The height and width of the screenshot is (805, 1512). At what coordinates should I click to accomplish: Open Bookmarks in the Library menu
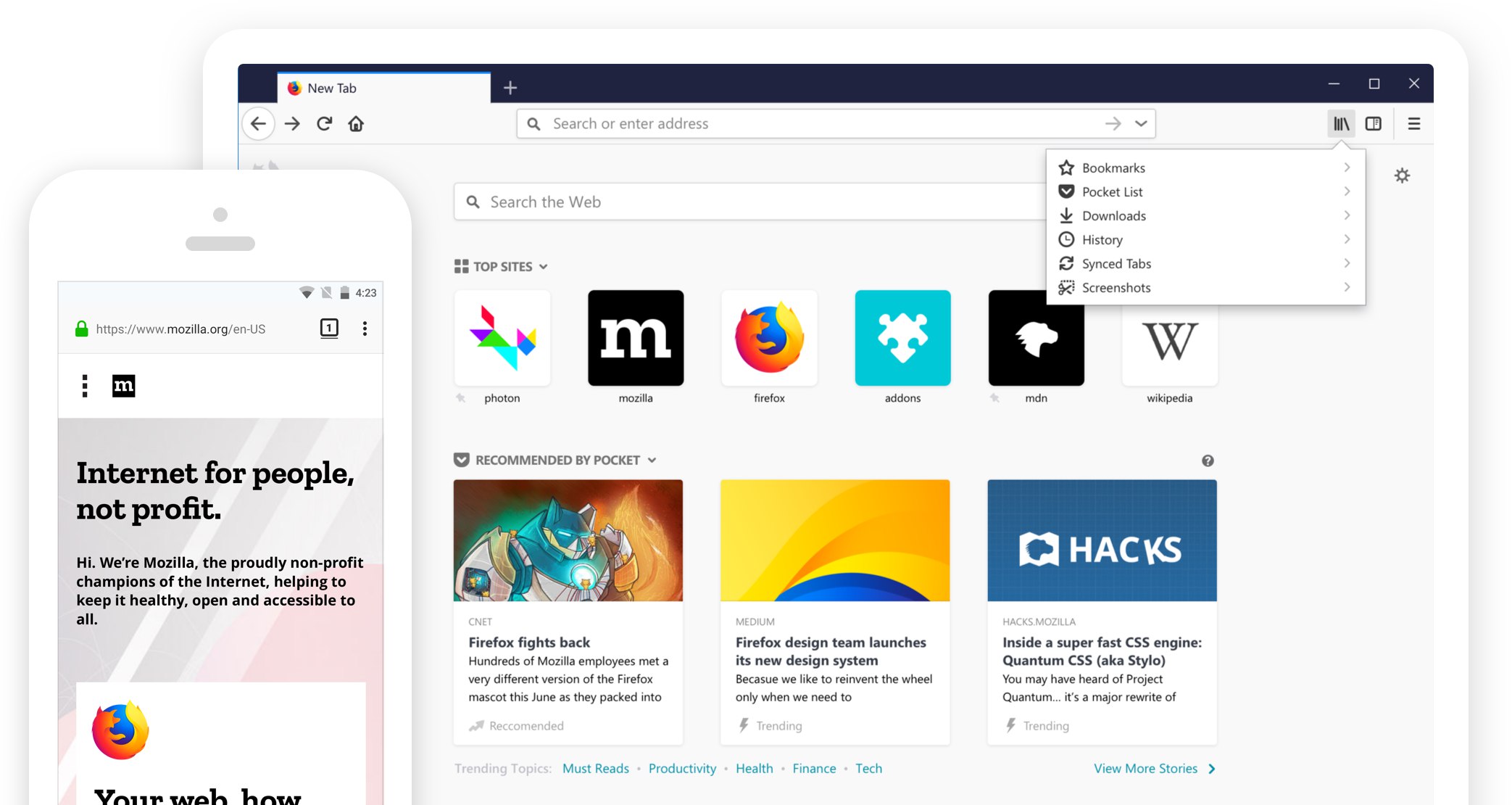coord(1206,168)
